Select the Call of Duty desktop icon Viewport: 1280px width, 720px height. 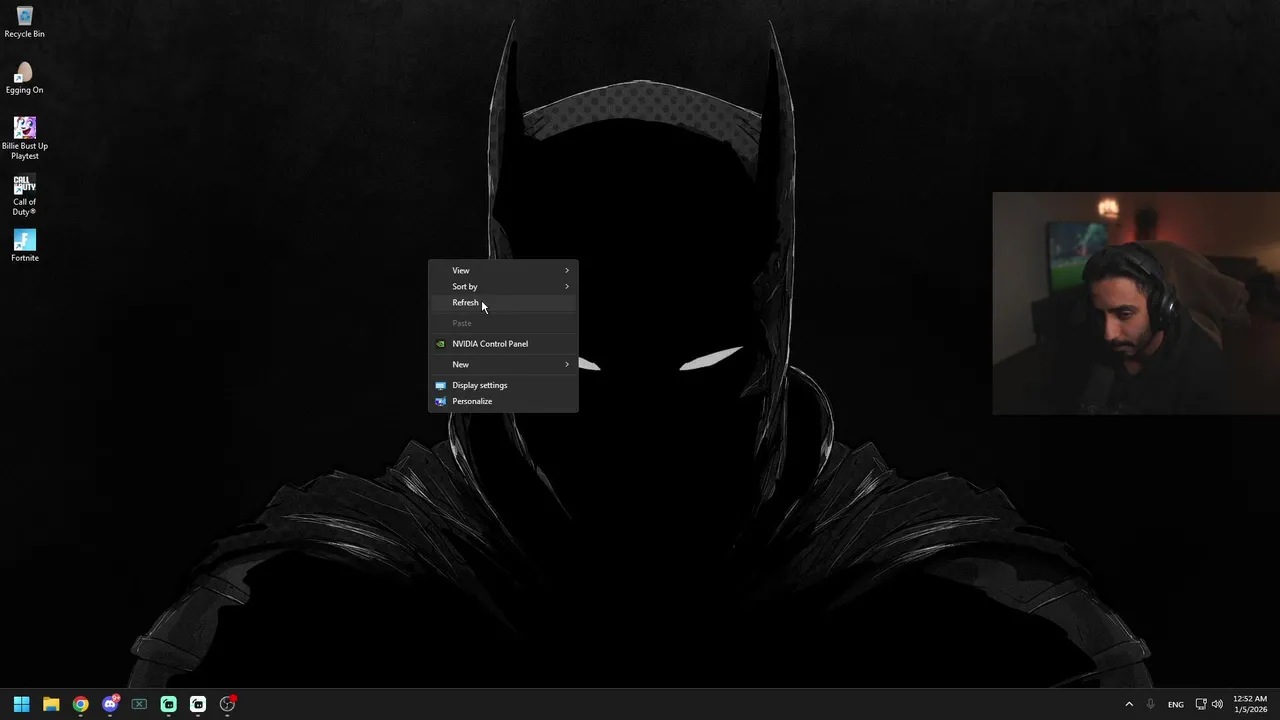pyautogui.click(x=24, y=195)
